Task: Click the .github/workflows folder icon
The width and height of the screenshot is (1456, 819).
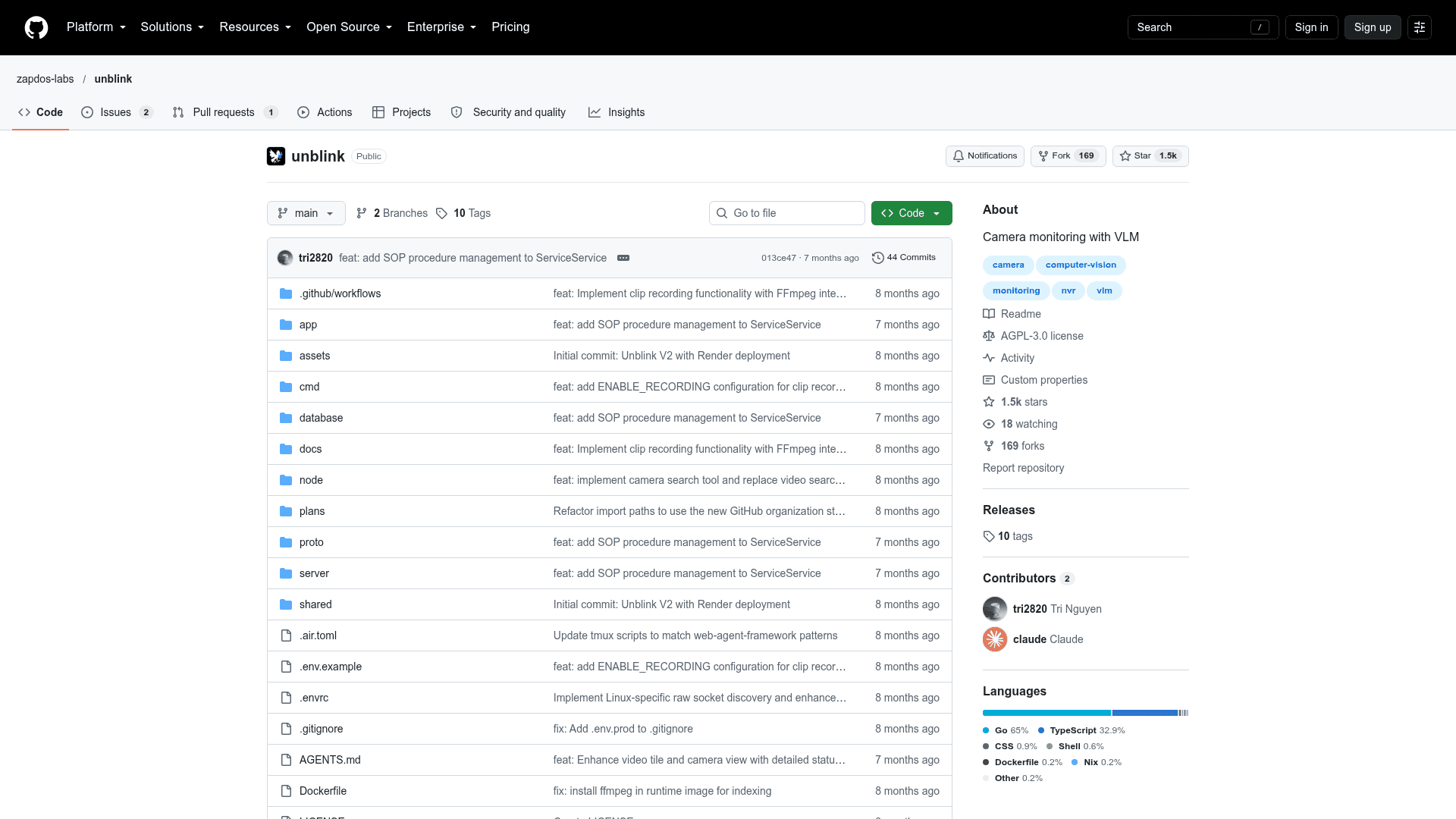Action: [x=286, y=293]
